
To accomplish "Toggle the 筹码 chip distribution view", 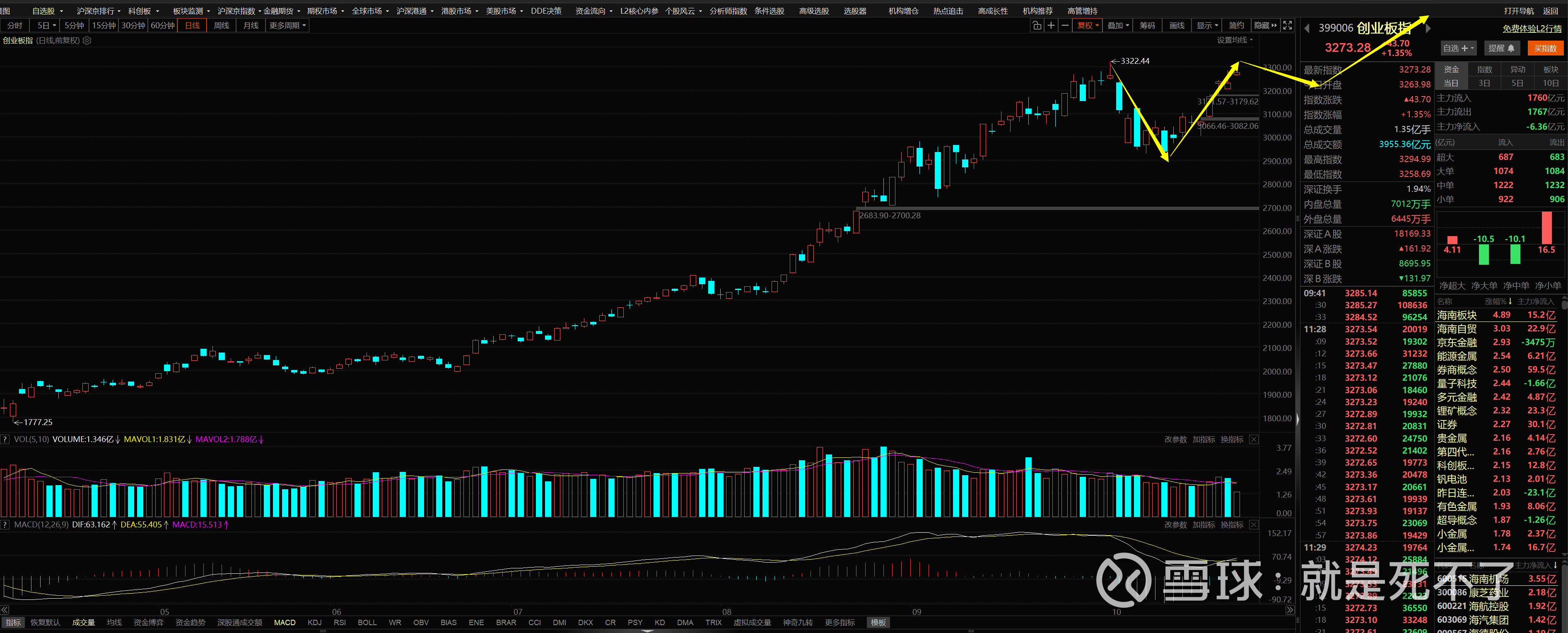I will click(1147, 26).
